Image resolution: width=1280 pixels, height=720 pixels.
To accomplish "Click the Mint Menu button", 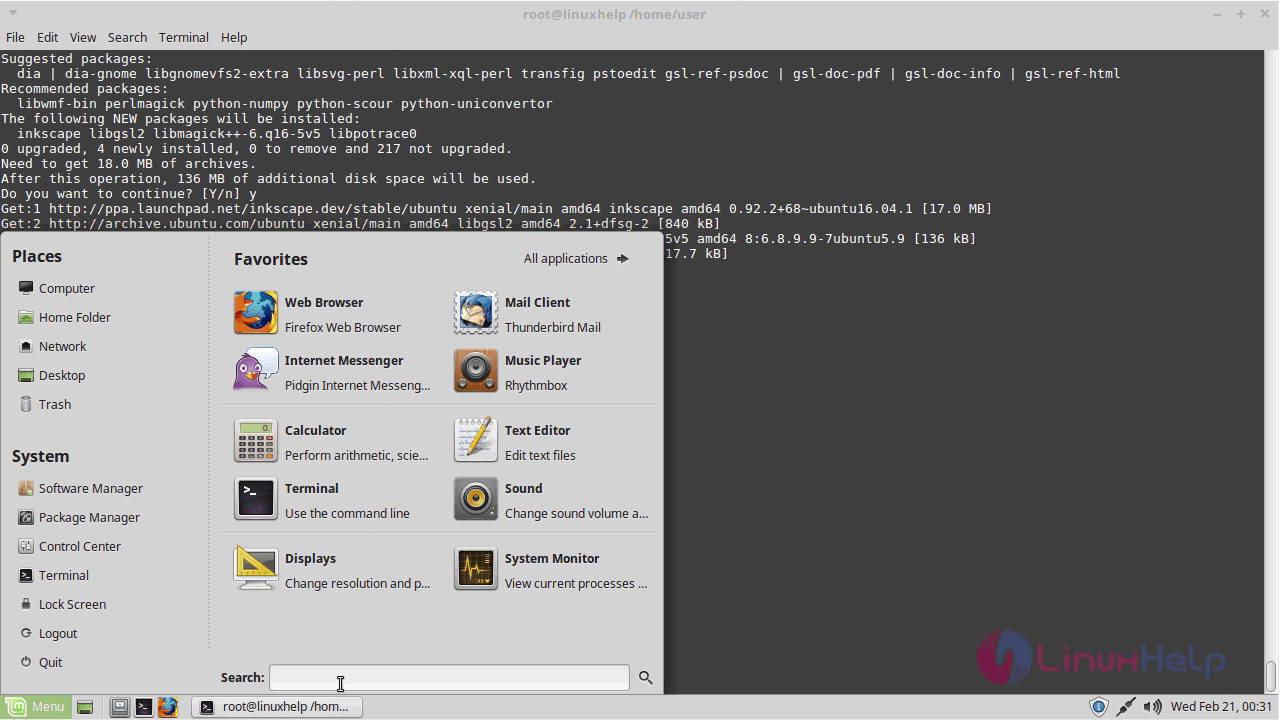I will 36,707.
